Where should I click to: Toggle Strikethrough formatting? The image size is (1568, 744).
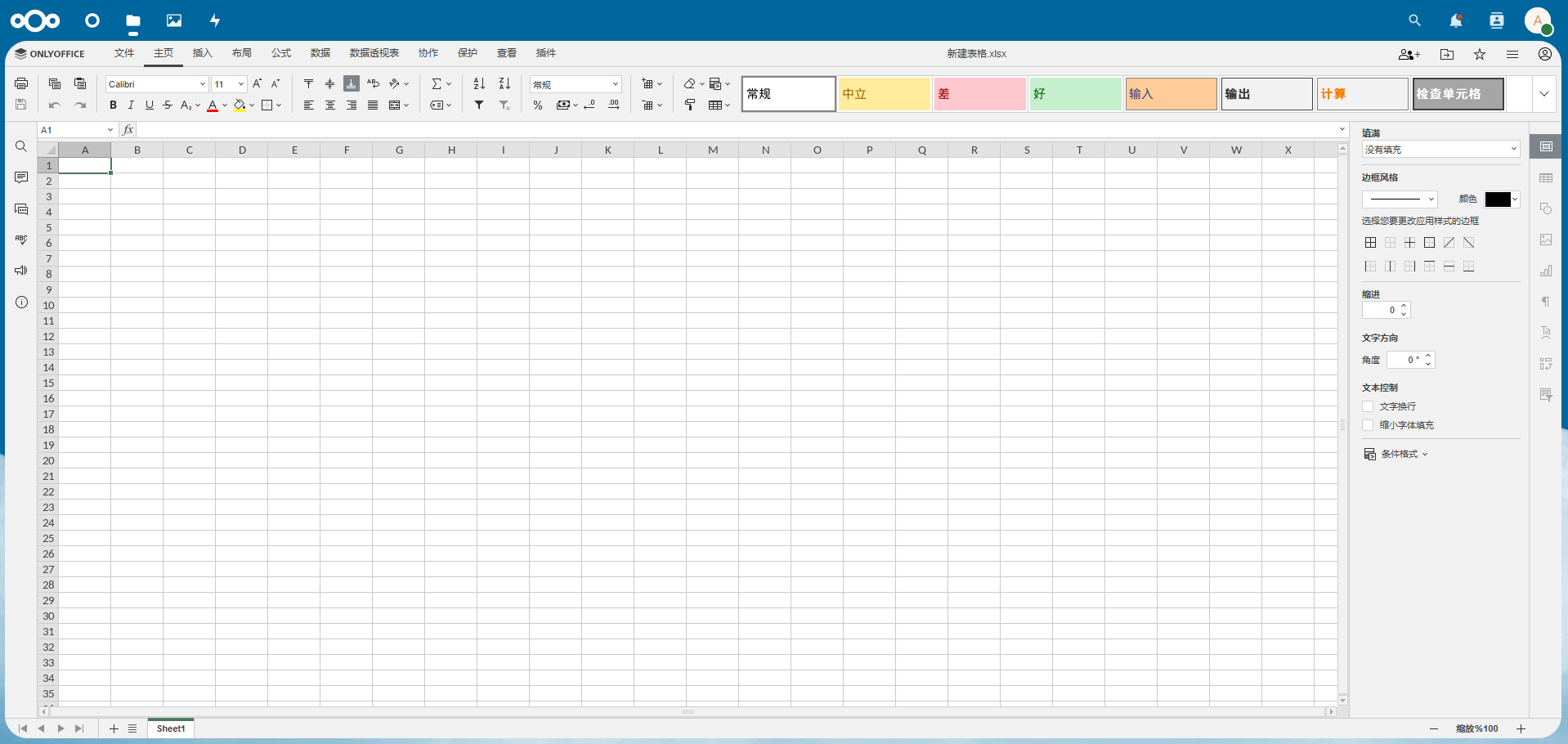click(x=168, y=105)
